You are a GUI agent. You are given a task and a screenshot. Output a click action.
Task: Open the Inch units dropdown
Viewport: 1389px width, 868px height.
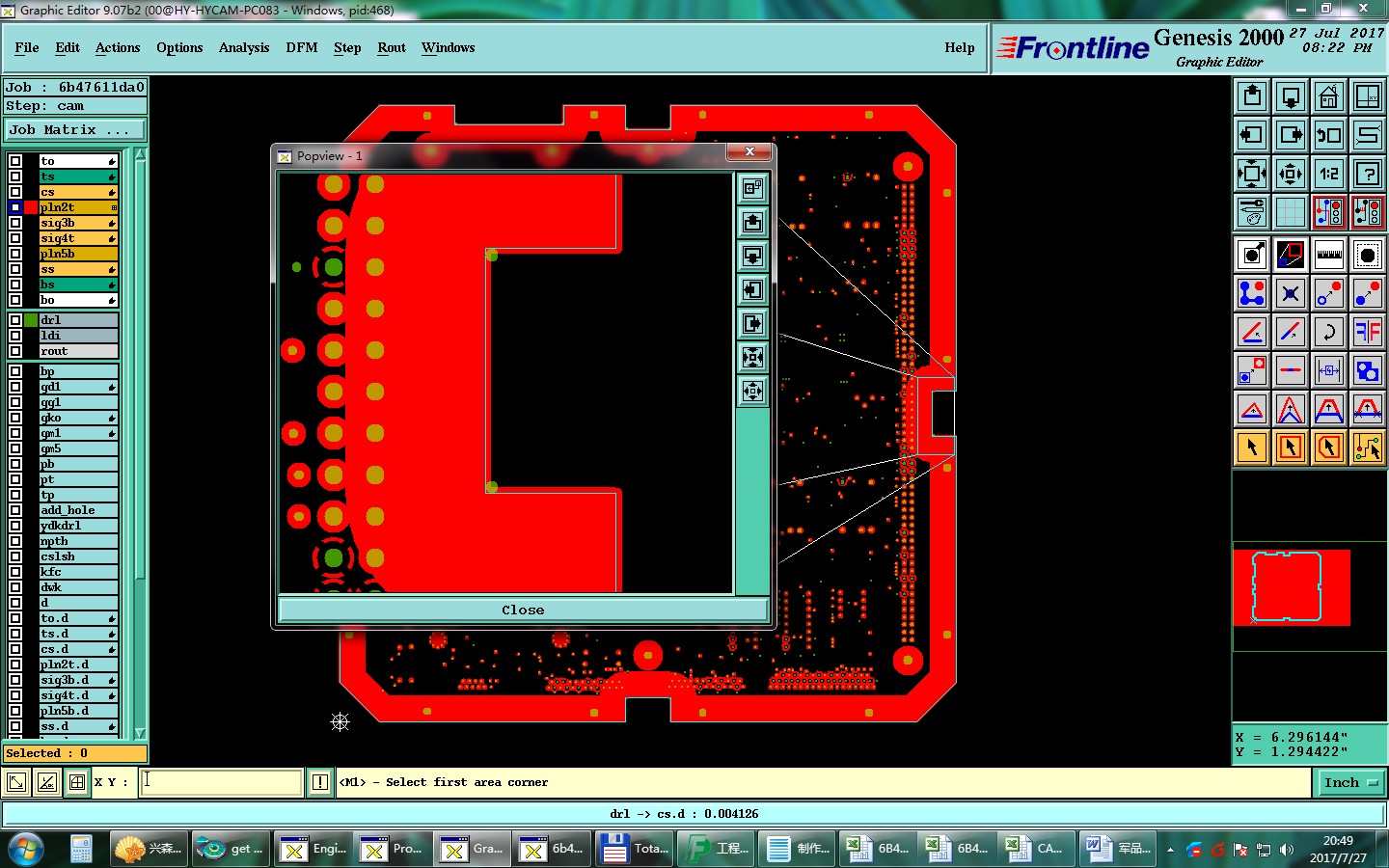(x=1350, y=782)
